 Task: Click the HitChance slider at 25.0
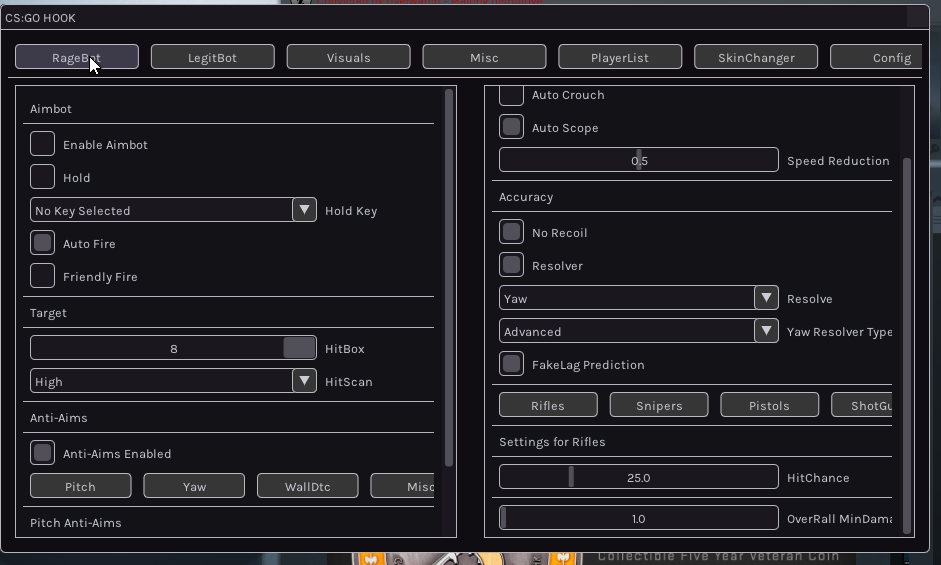(639, 477)
